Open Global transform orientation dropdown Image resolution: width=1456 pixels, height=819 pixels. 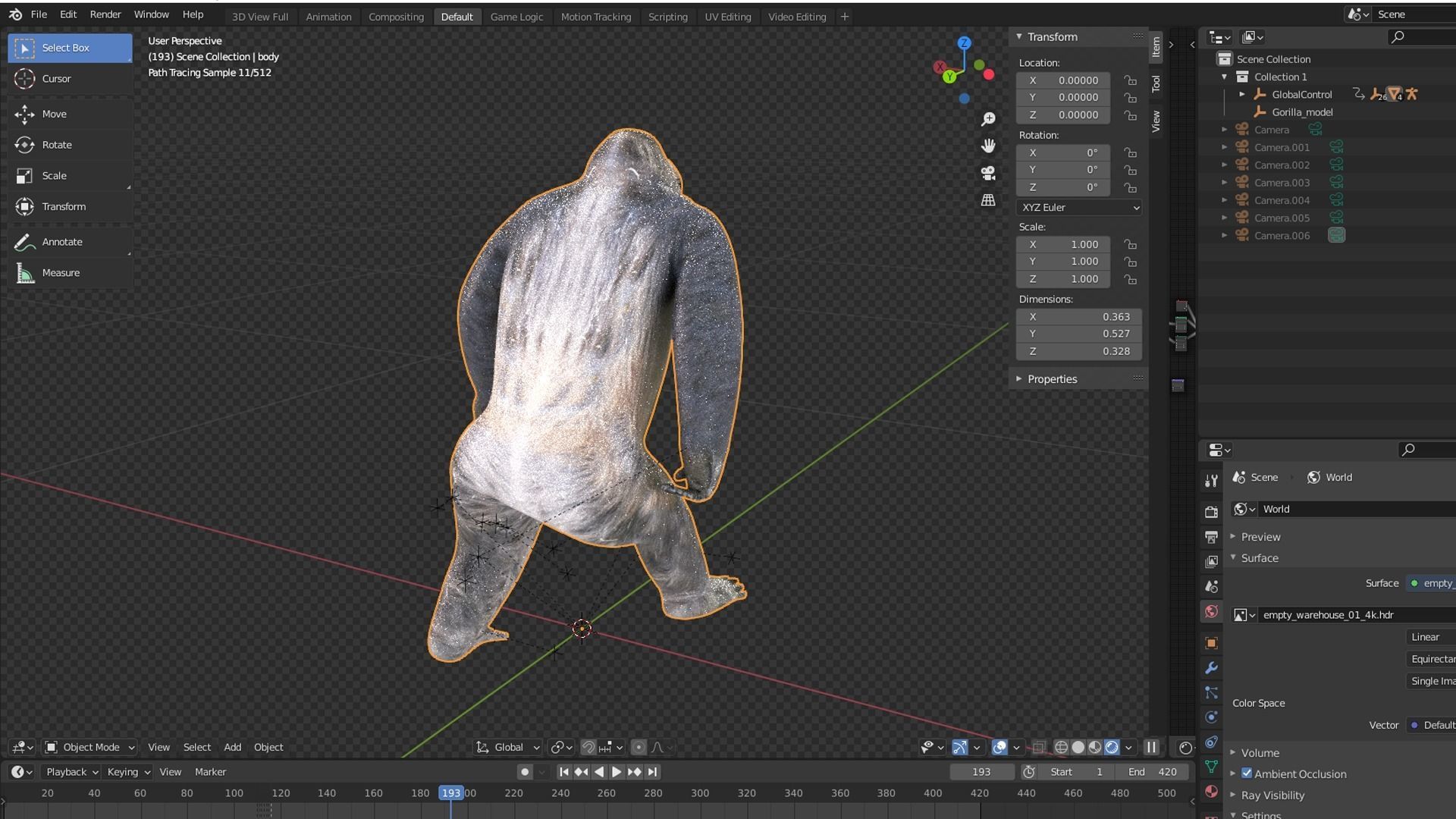pyautogui.click(x=508, y=748)
